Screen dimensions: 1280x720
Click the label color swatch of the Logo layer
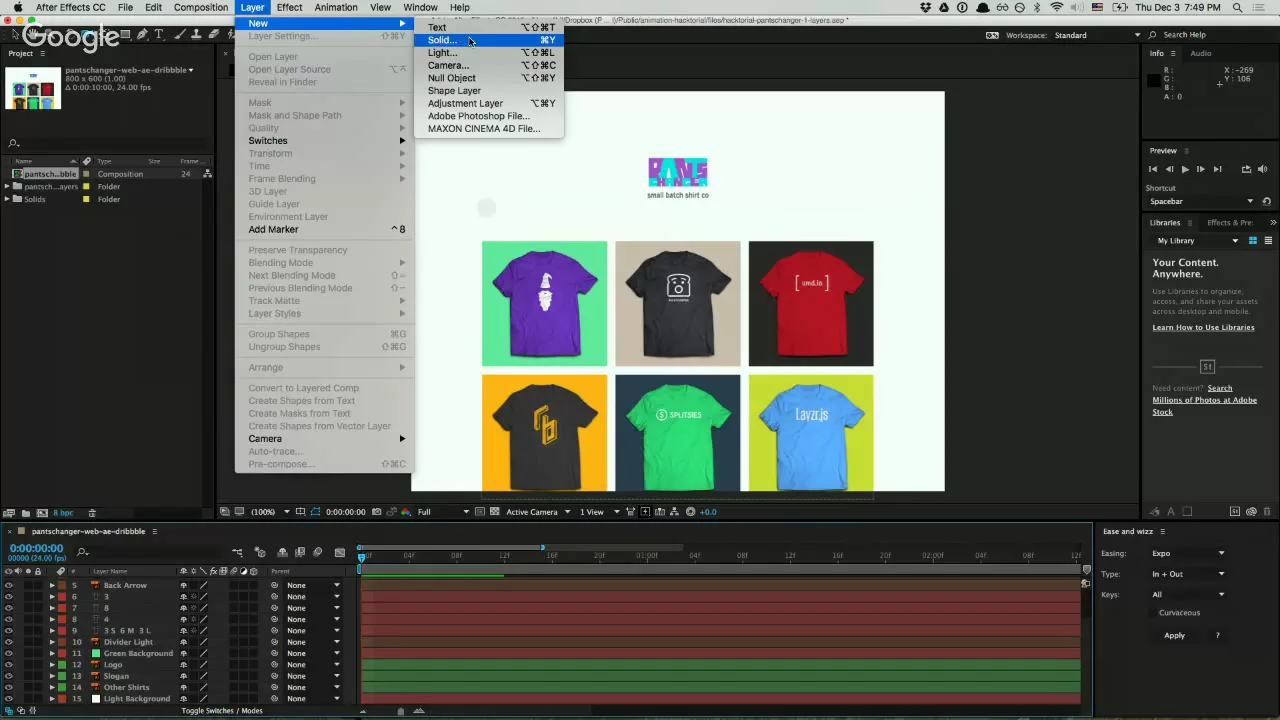coord(62,665)
